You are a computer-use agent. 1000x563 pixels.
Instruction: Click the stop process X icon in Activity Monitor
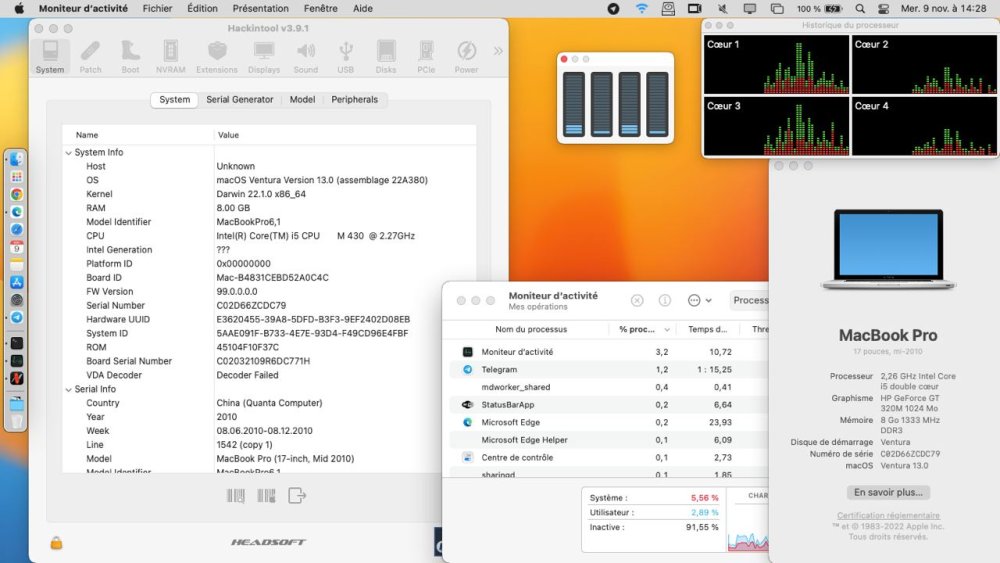click(637, 300)
